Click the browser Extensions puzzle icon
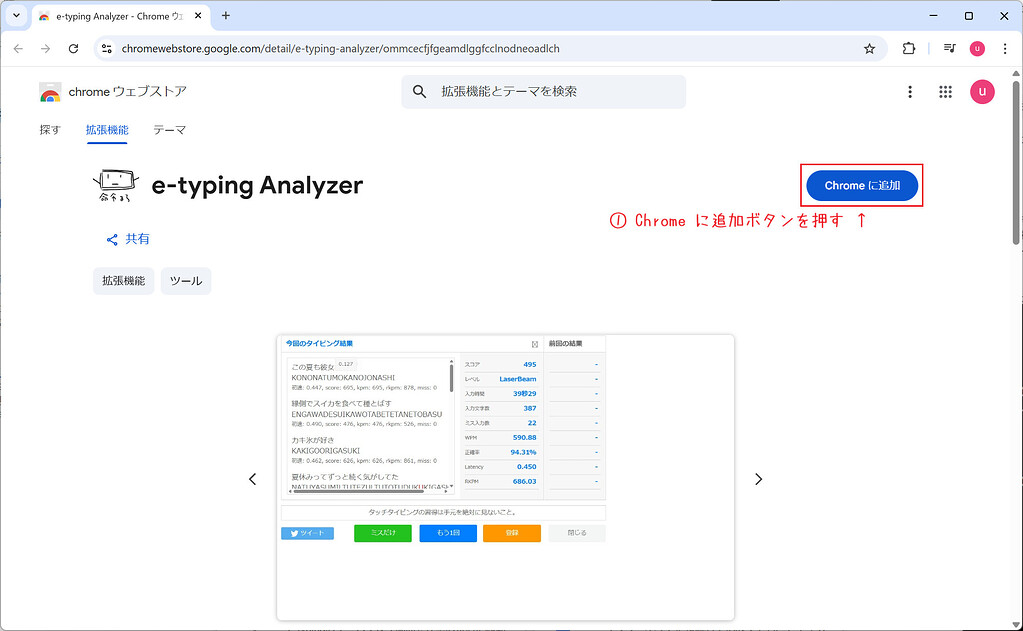 pyautogui.click(x=910, y=47)
